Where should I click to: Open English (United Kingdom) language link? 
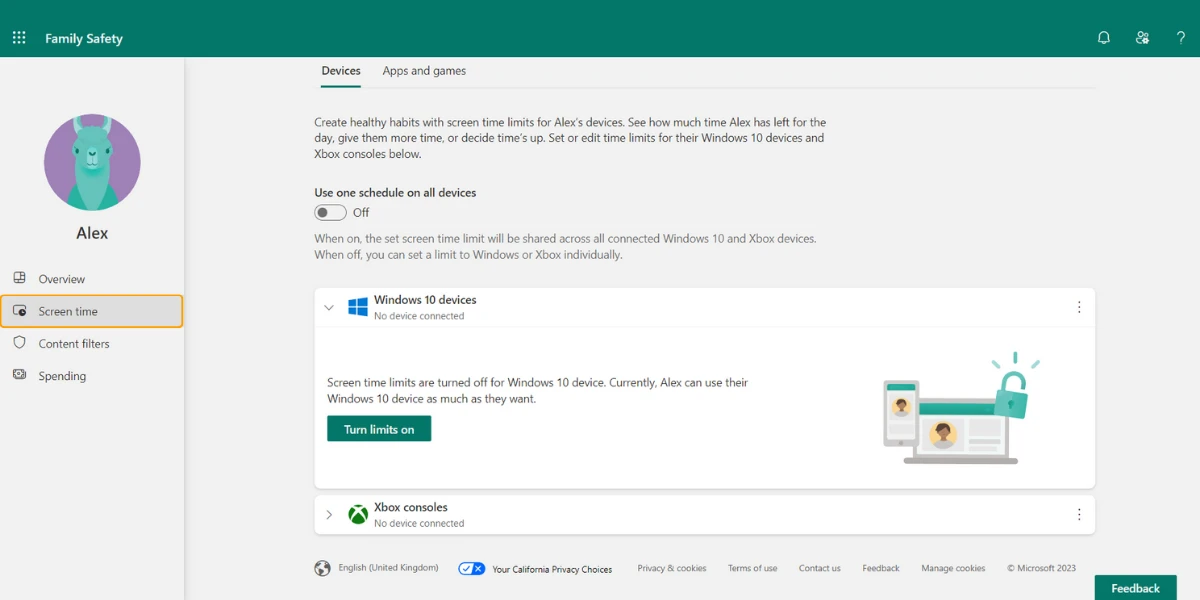coord(388,568)
